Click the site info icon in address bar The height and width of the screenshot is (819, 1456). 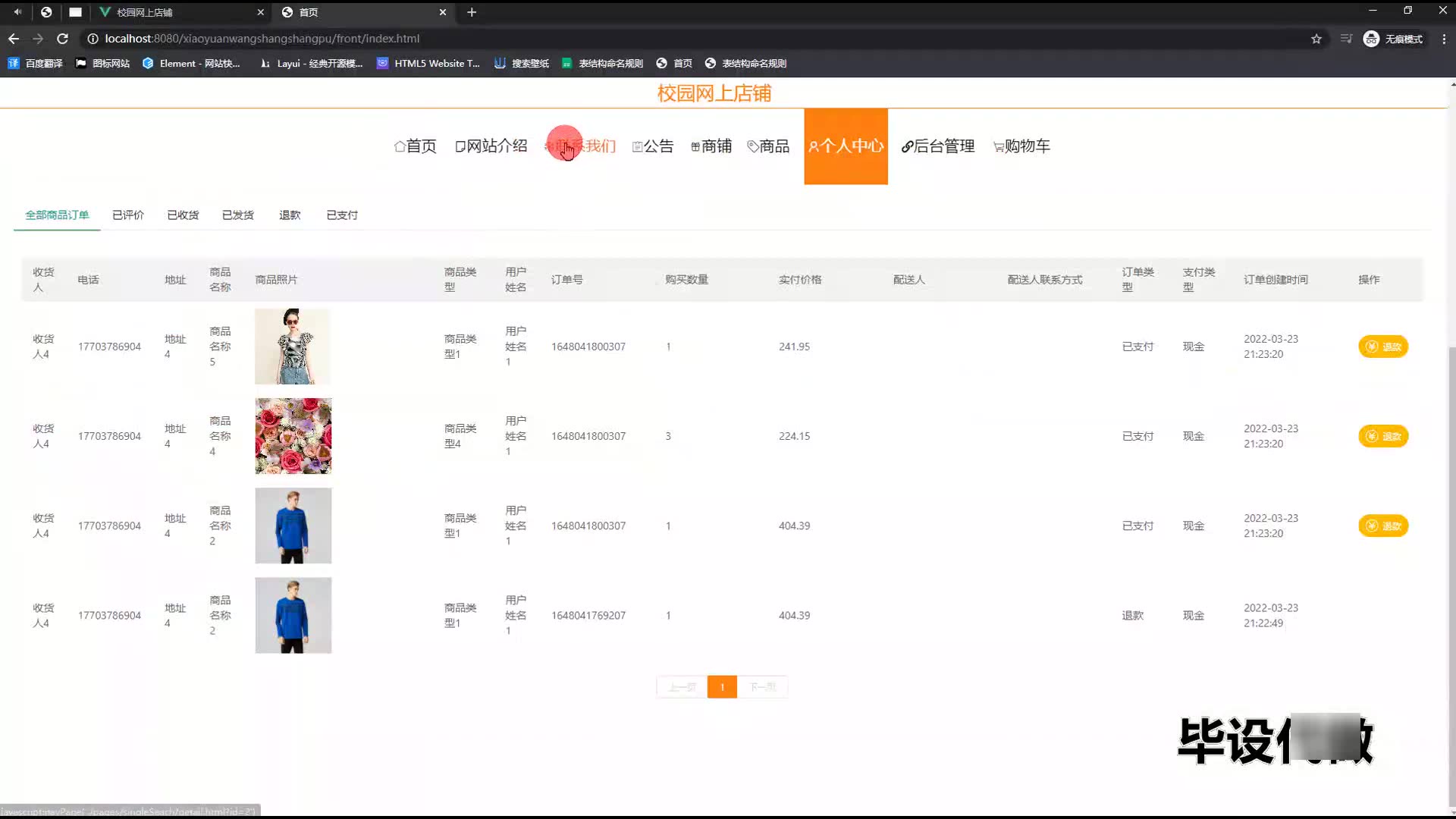coord(93,39)
